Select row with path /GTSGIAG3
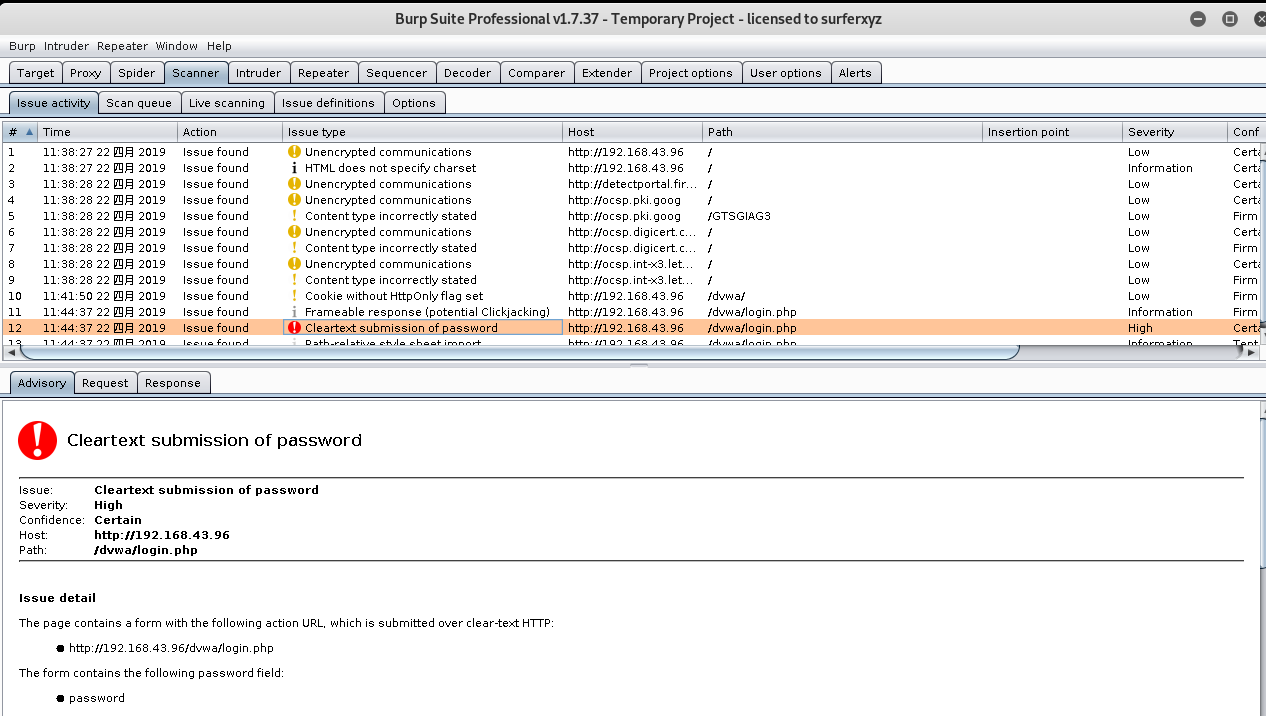Image resolution: width=1266 pixels, height=716 pixels. [x=632, y=216]
